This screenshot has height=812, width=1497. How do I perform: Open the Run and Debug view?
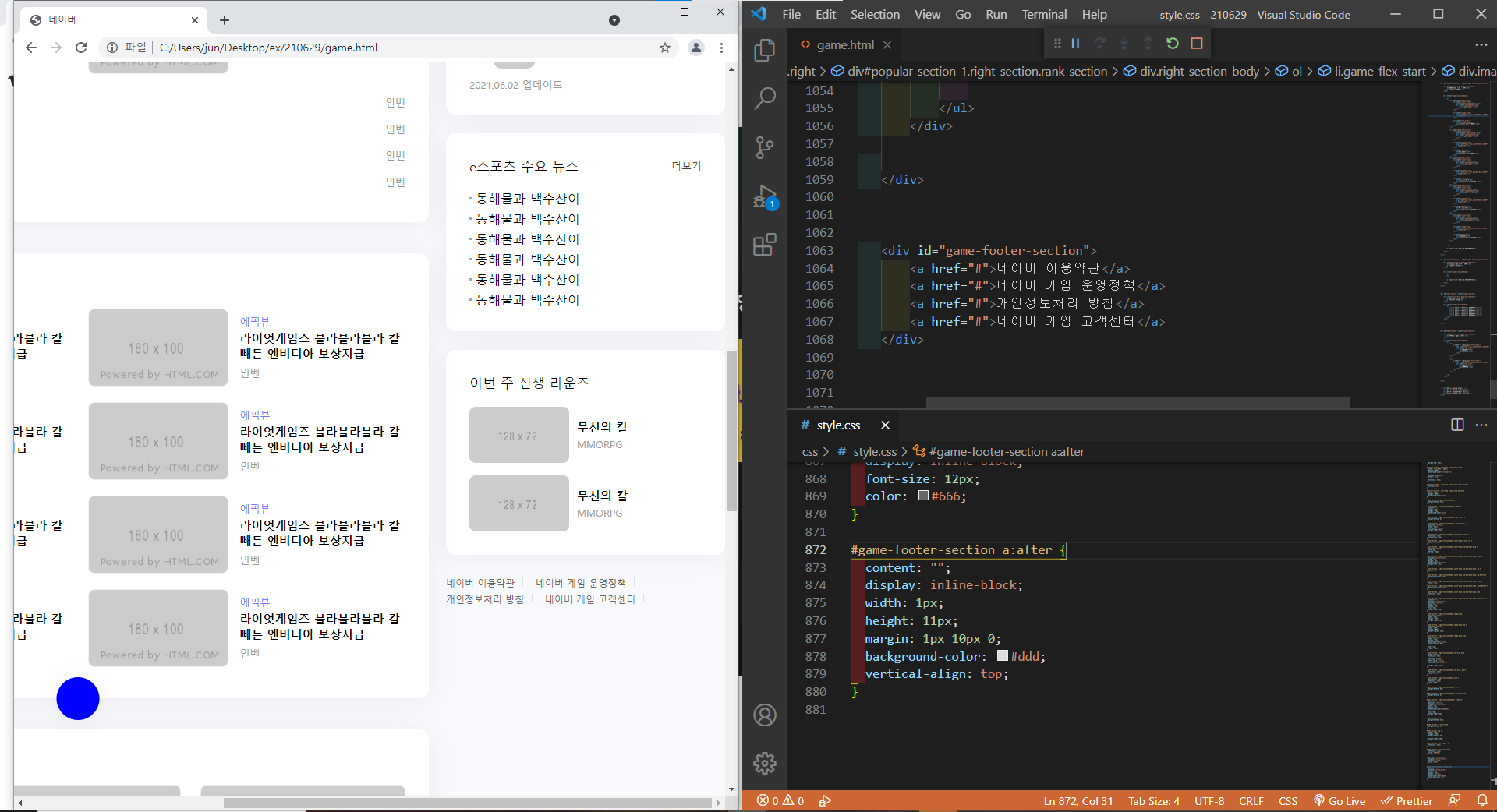(x=765, y=196)
